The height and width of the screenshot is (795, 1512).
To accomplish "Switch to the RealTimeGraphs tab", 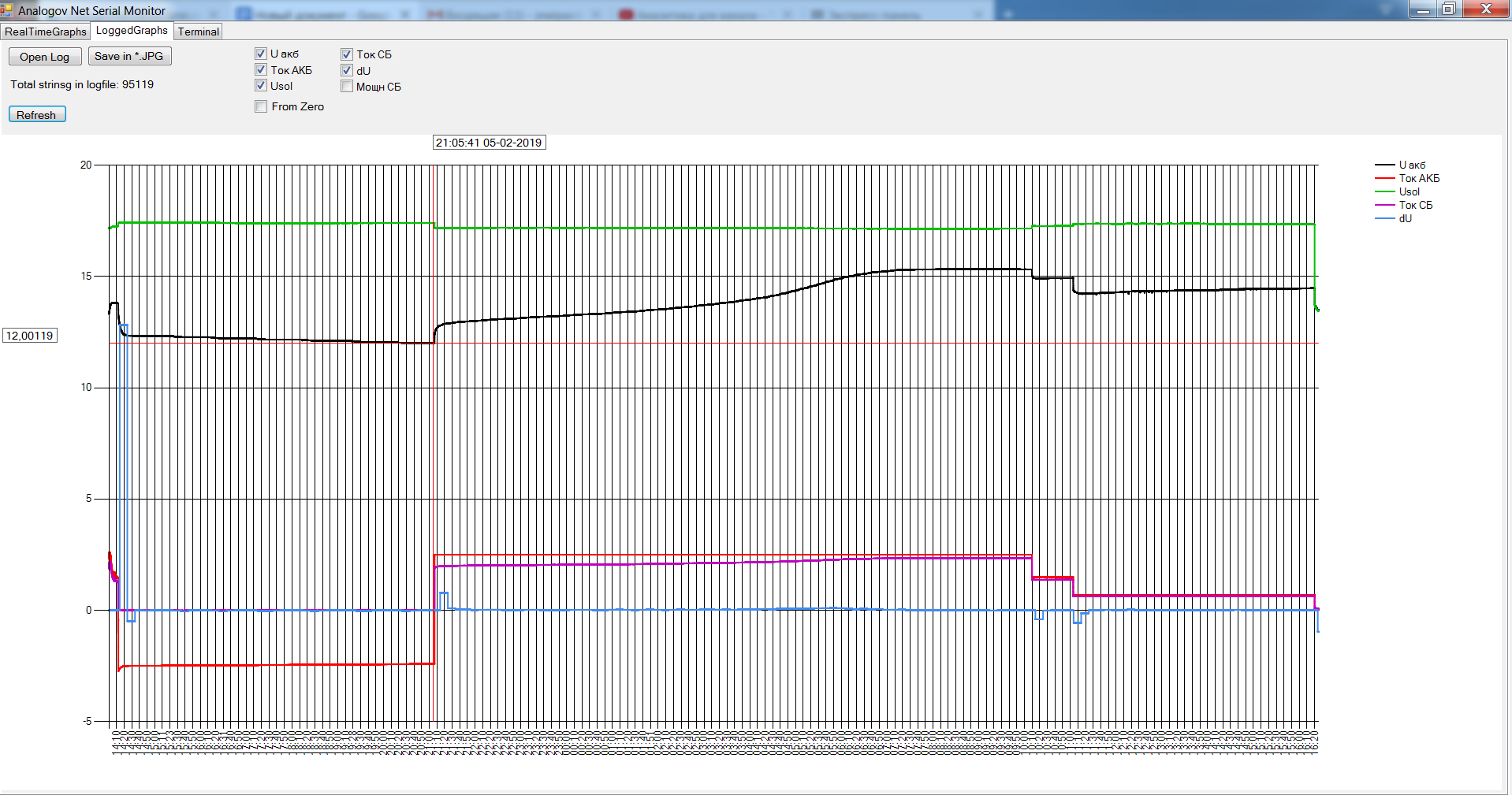I will click(46, 32).
